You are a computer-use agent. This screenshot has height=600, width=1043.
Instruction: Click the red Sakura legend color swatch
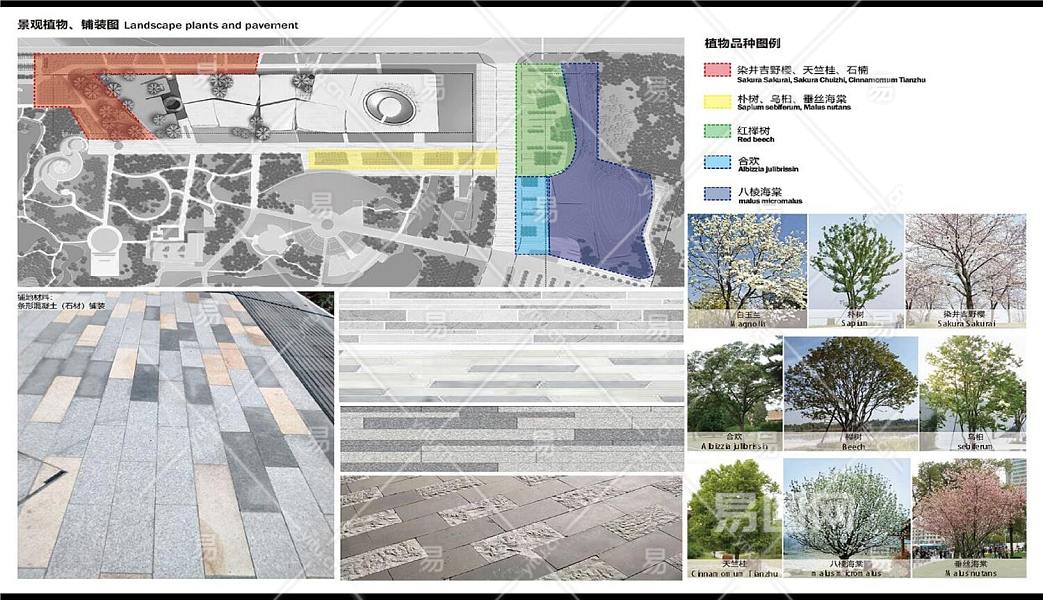(x=718, y=70)
